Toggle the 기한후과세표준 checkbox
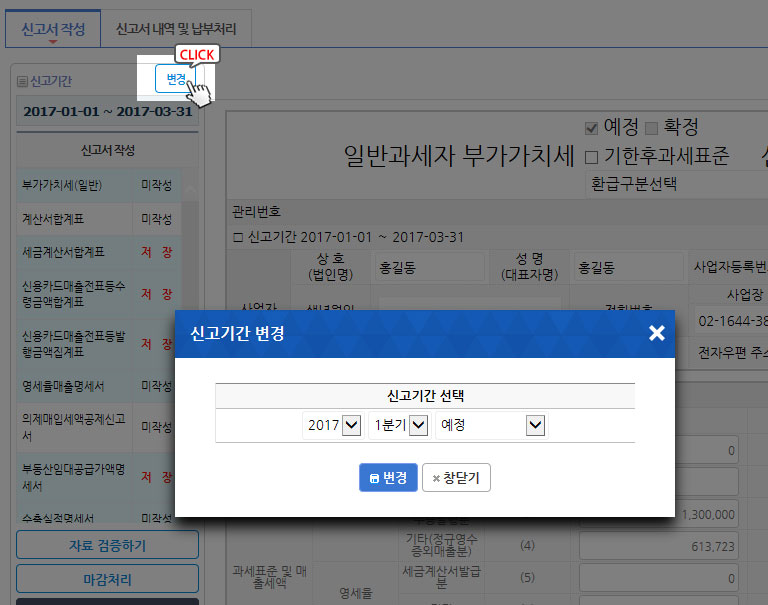 click(x=591, y=157)
